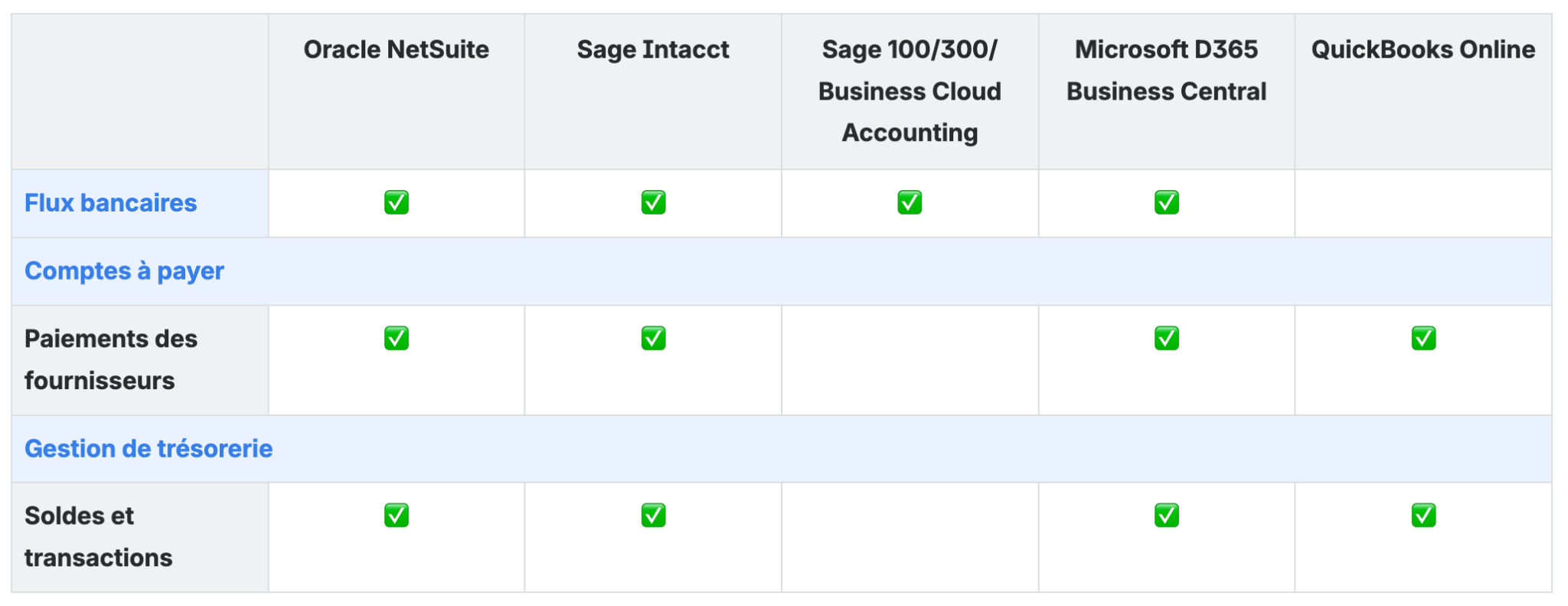Click Flux bancaires checkmark under Sage 100/300
Screen dimensions: 1568x606
[x=910, y=202]
